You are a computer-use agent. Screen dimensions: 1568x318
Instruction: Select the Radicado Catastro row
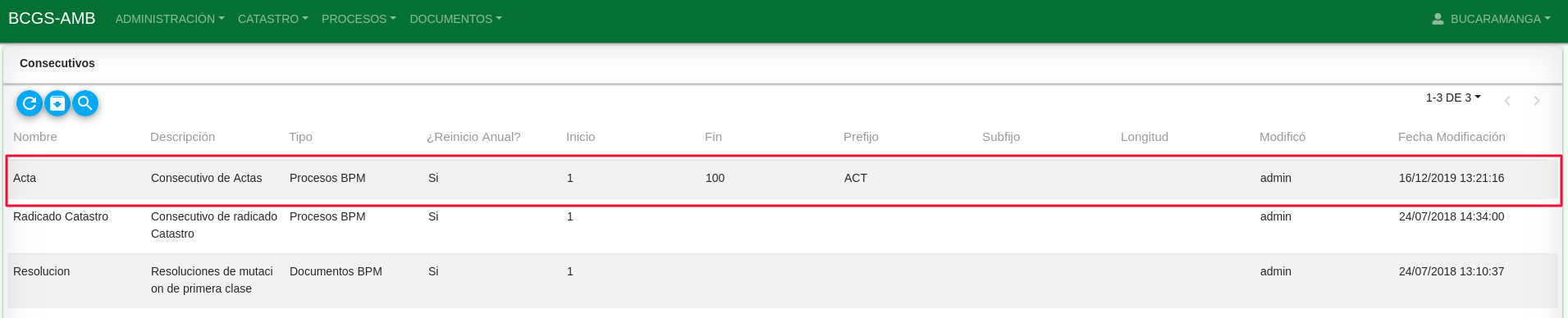[x=783, y=226]
